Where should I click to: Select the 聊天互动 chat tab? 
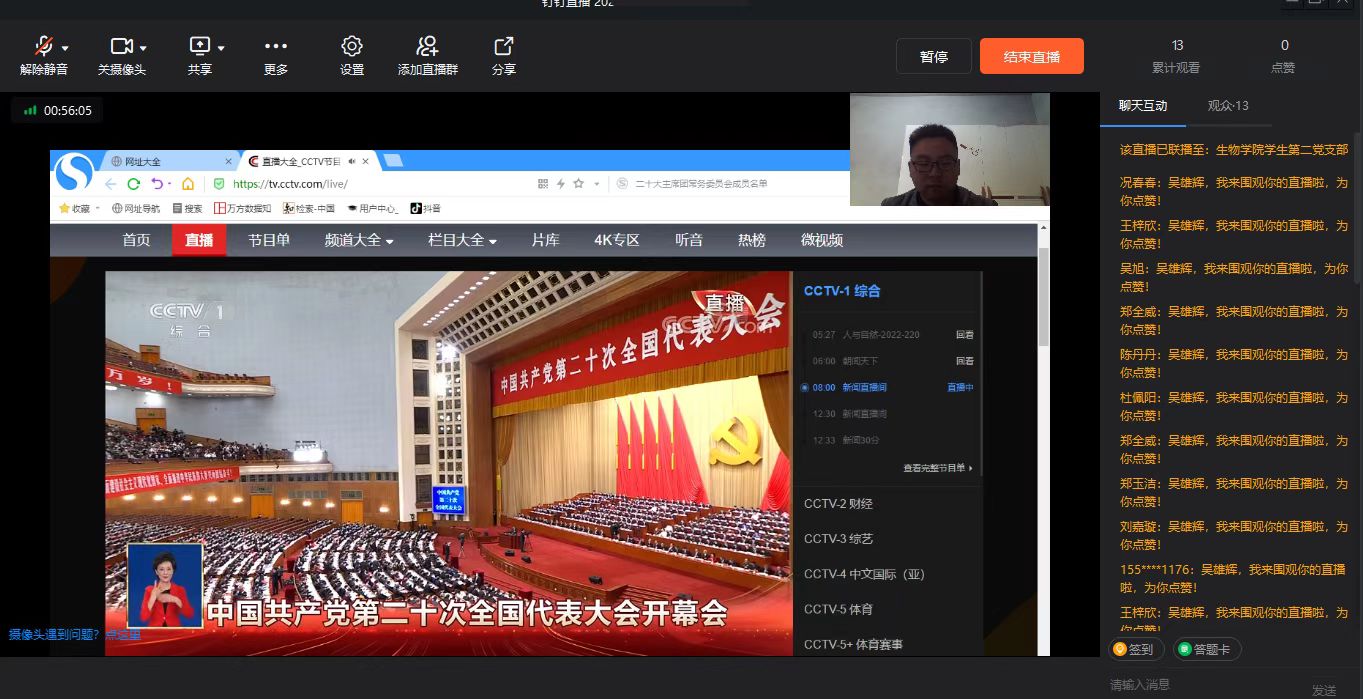[x=1143, y=105]
